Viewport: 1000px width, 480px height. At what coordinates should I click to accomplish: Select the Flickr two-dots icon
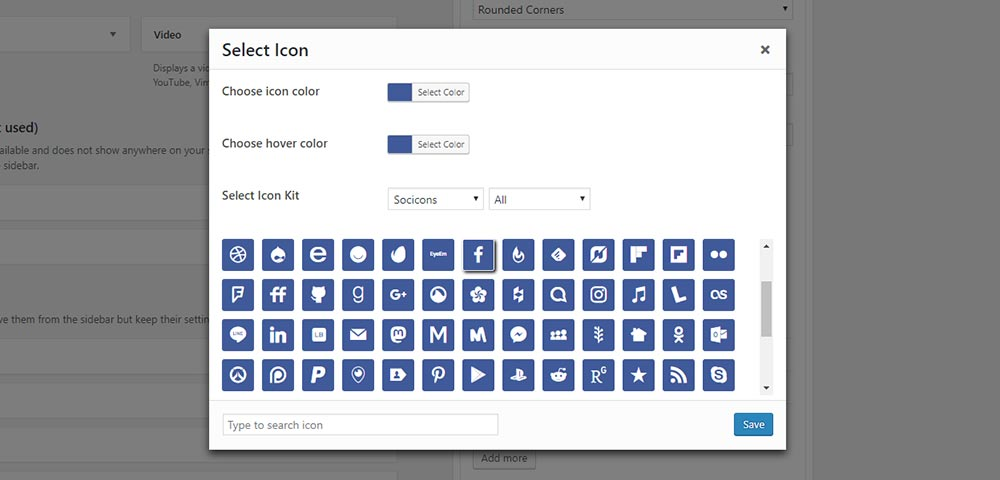click(x=719, y=255)
